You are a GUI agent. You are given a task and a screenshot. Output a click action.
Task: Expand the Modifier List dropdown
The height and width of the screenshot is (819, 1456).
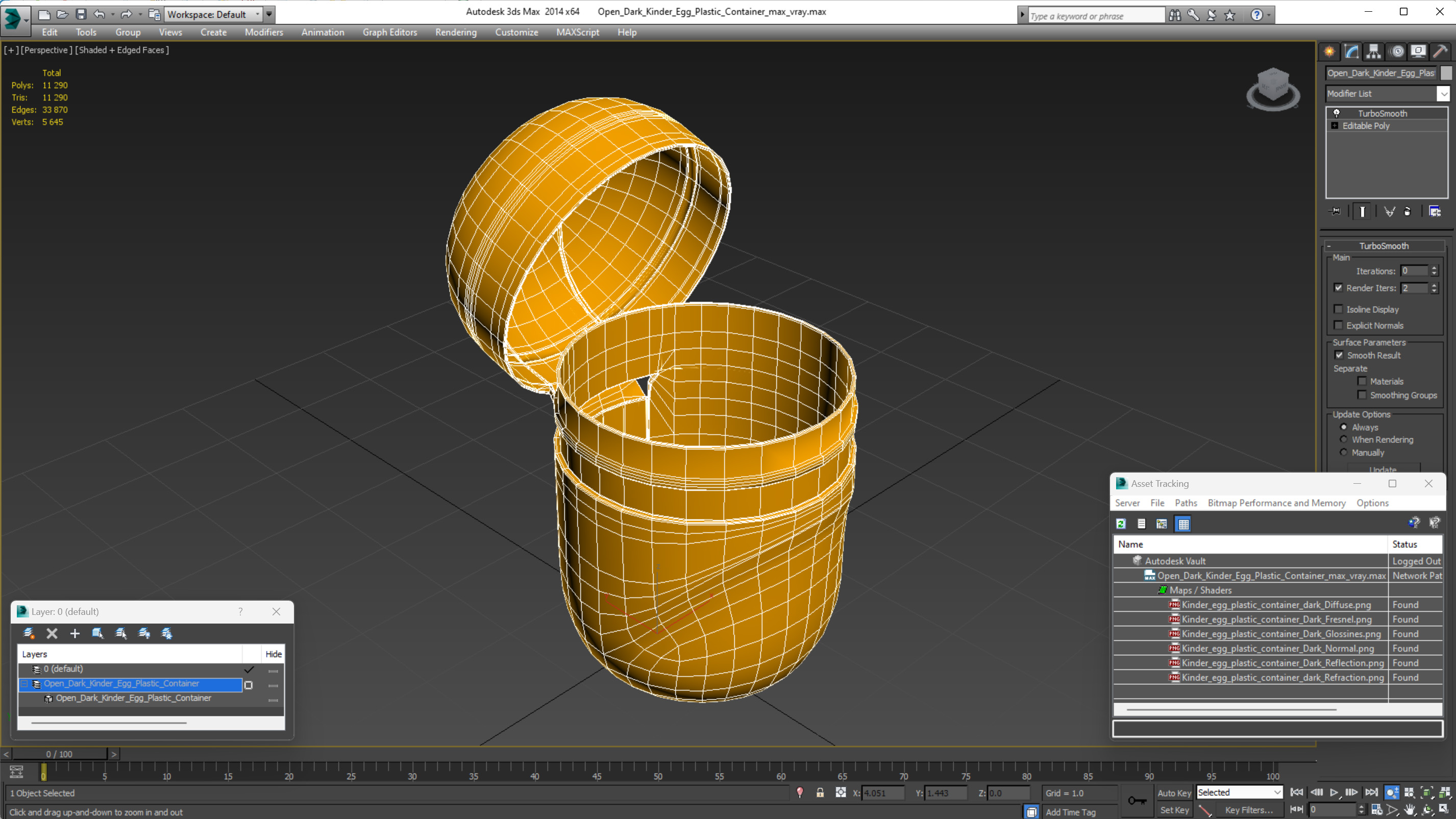[x=1444, y=93]
